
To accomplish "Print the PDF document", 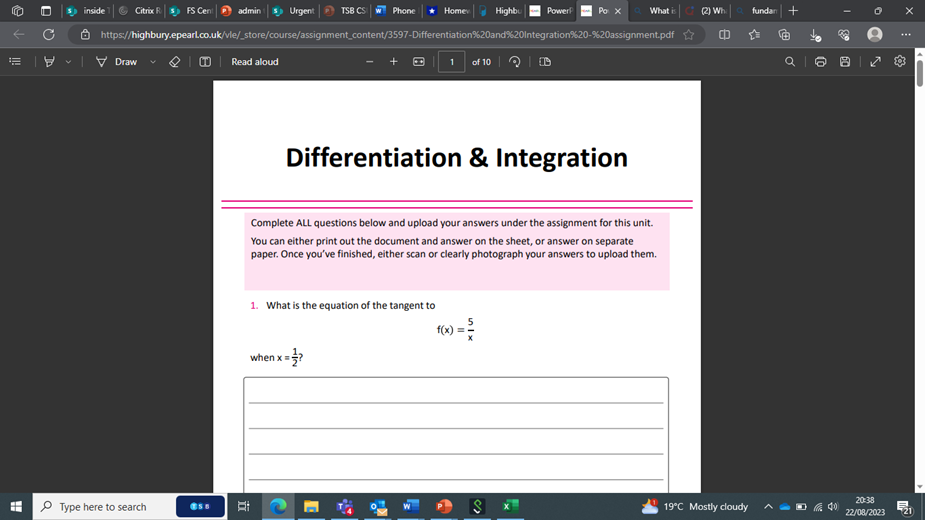I will pos(821,61).
